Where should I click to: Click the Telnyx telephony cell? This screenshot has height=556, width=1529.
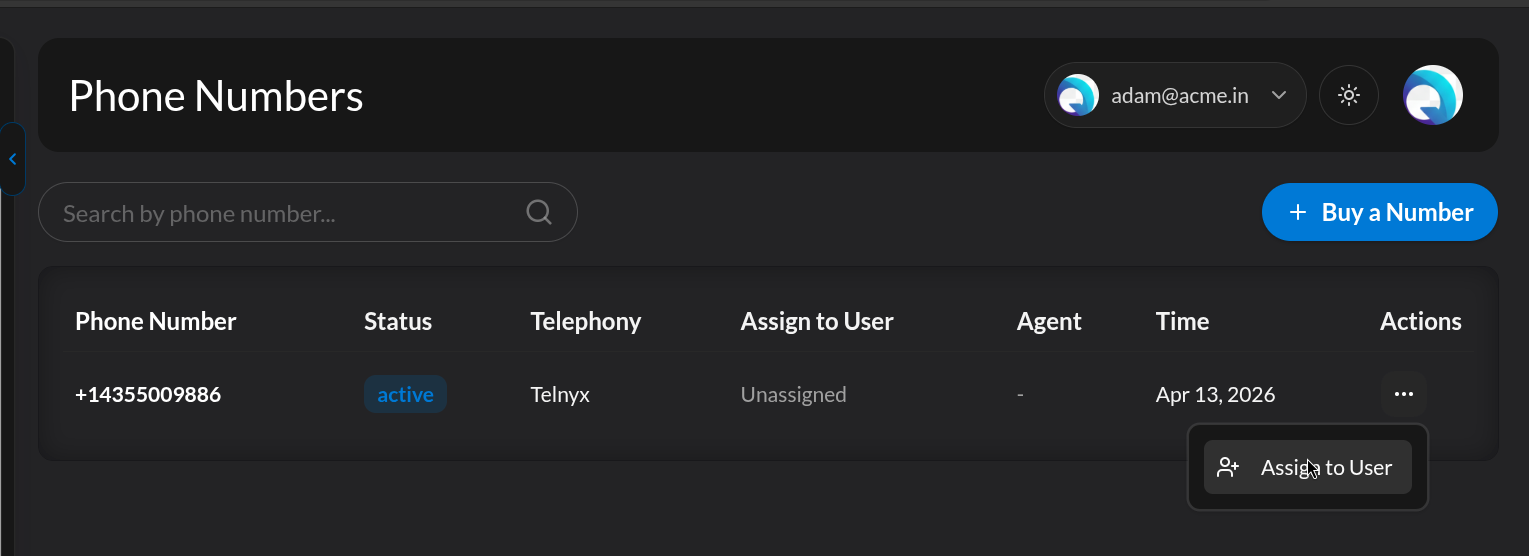click(560, 394)
